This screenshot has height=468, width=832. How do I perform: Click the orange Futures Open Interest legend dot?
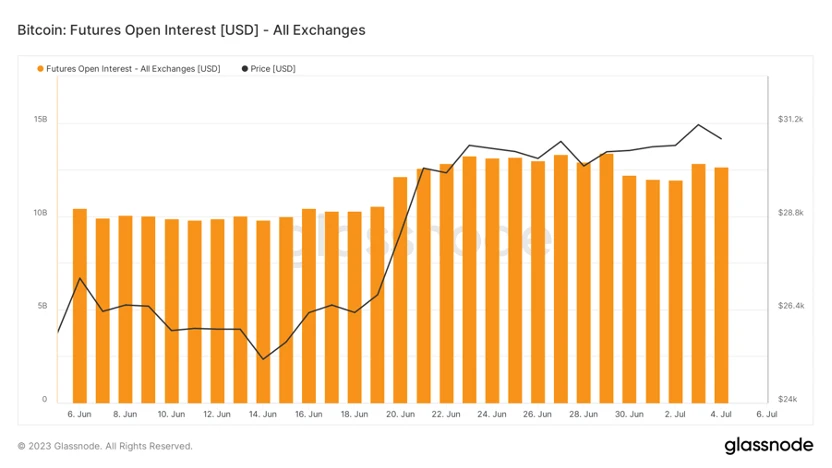coord(40,69)
